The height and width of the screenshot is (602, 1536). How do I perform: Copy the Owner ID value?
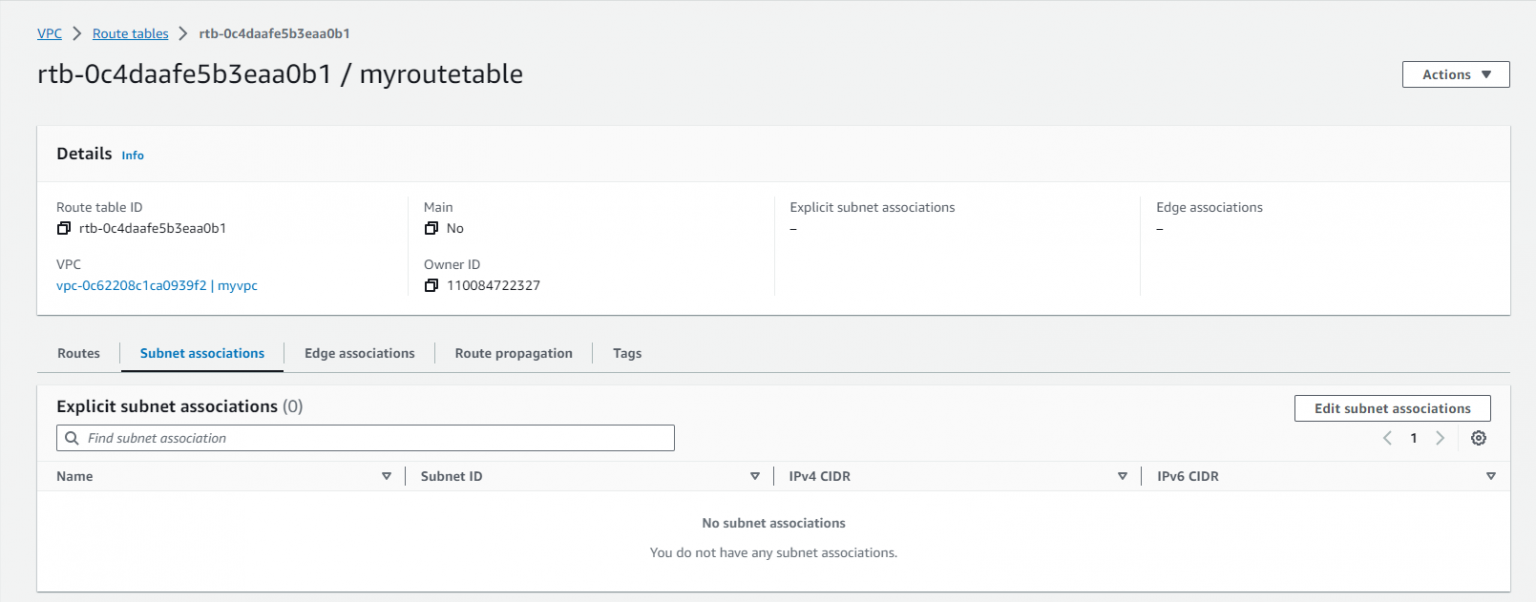(x=432, y=285)
